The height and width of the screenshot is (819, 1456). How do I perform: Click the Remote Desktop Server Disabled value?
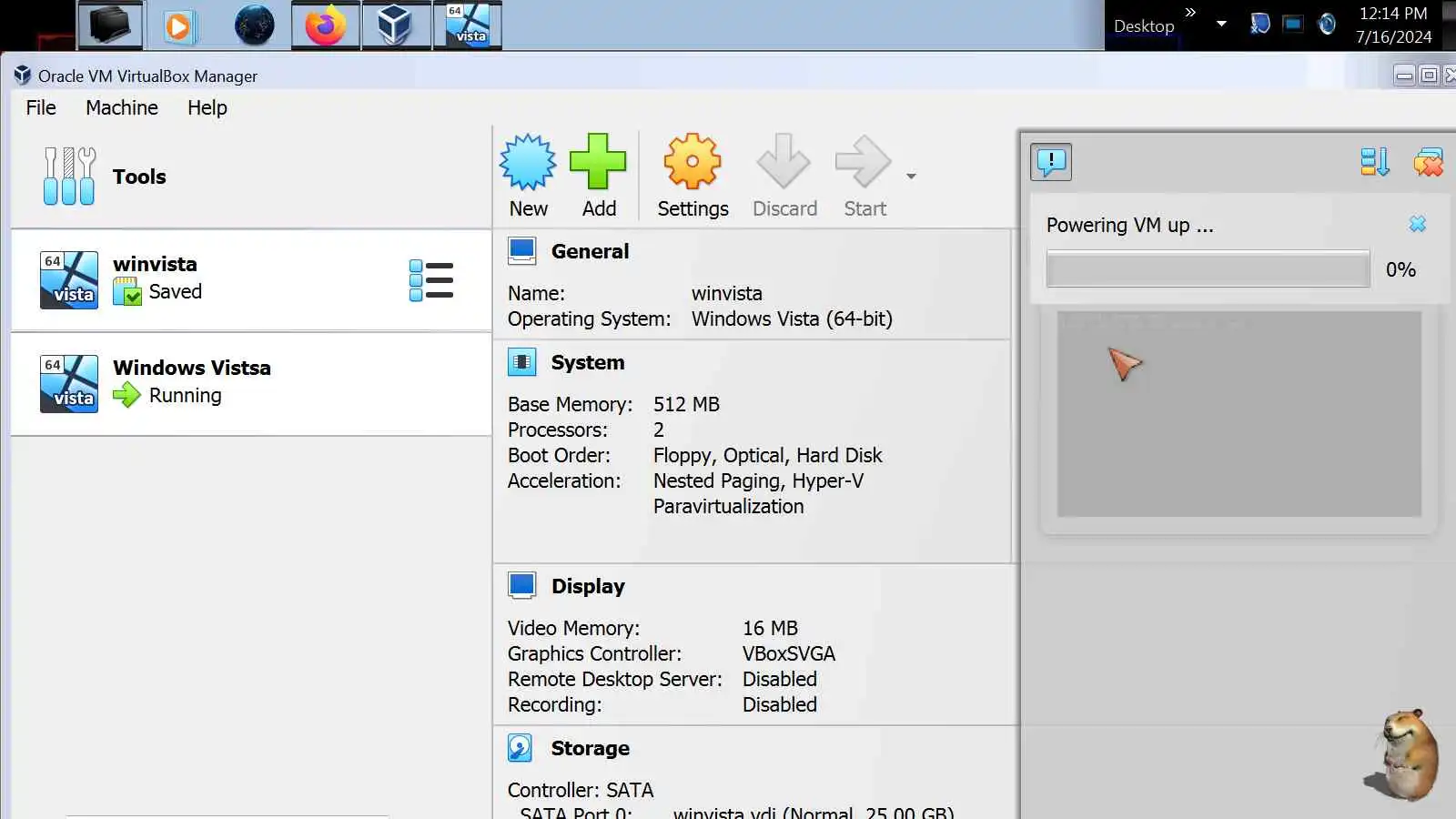coord(779,679)
